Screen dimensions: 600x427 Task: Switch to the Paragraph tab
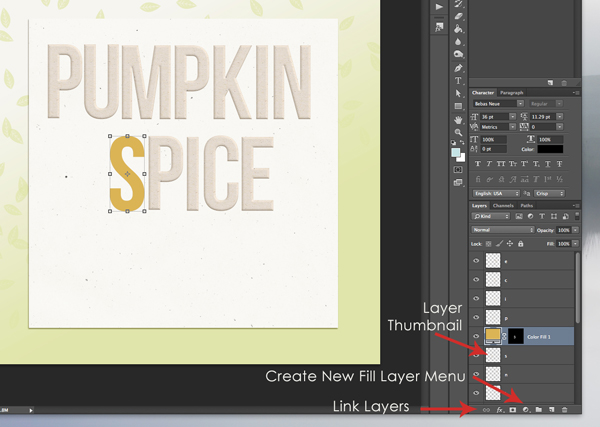coord(512,92)
